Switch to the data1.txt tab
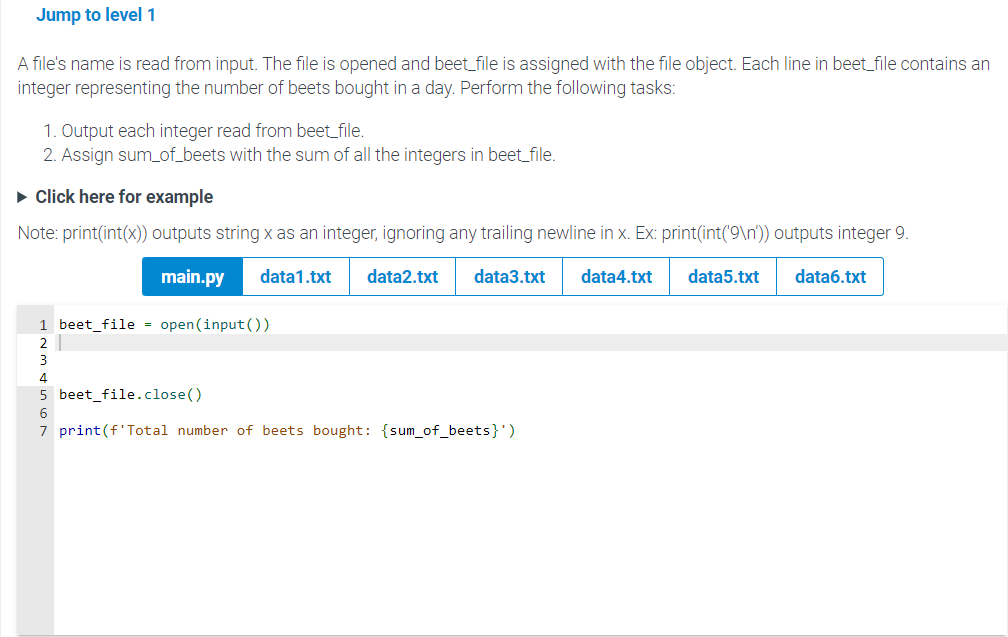1008x637 pixels. (x=295, y=276)
